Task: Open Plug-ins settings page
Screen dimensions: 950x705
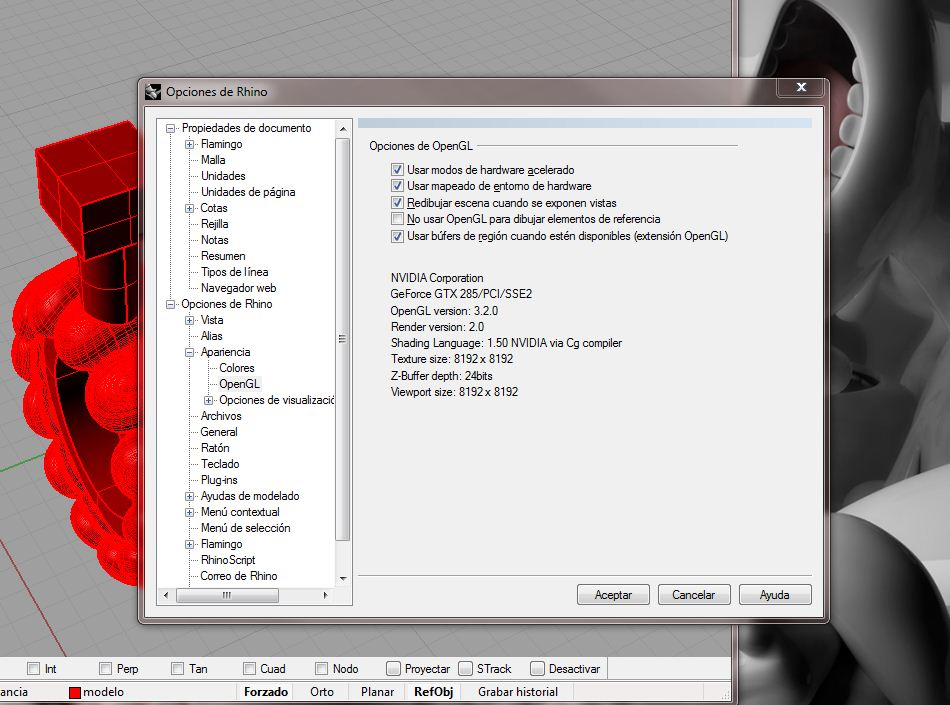Action: [x=219, y=480]
